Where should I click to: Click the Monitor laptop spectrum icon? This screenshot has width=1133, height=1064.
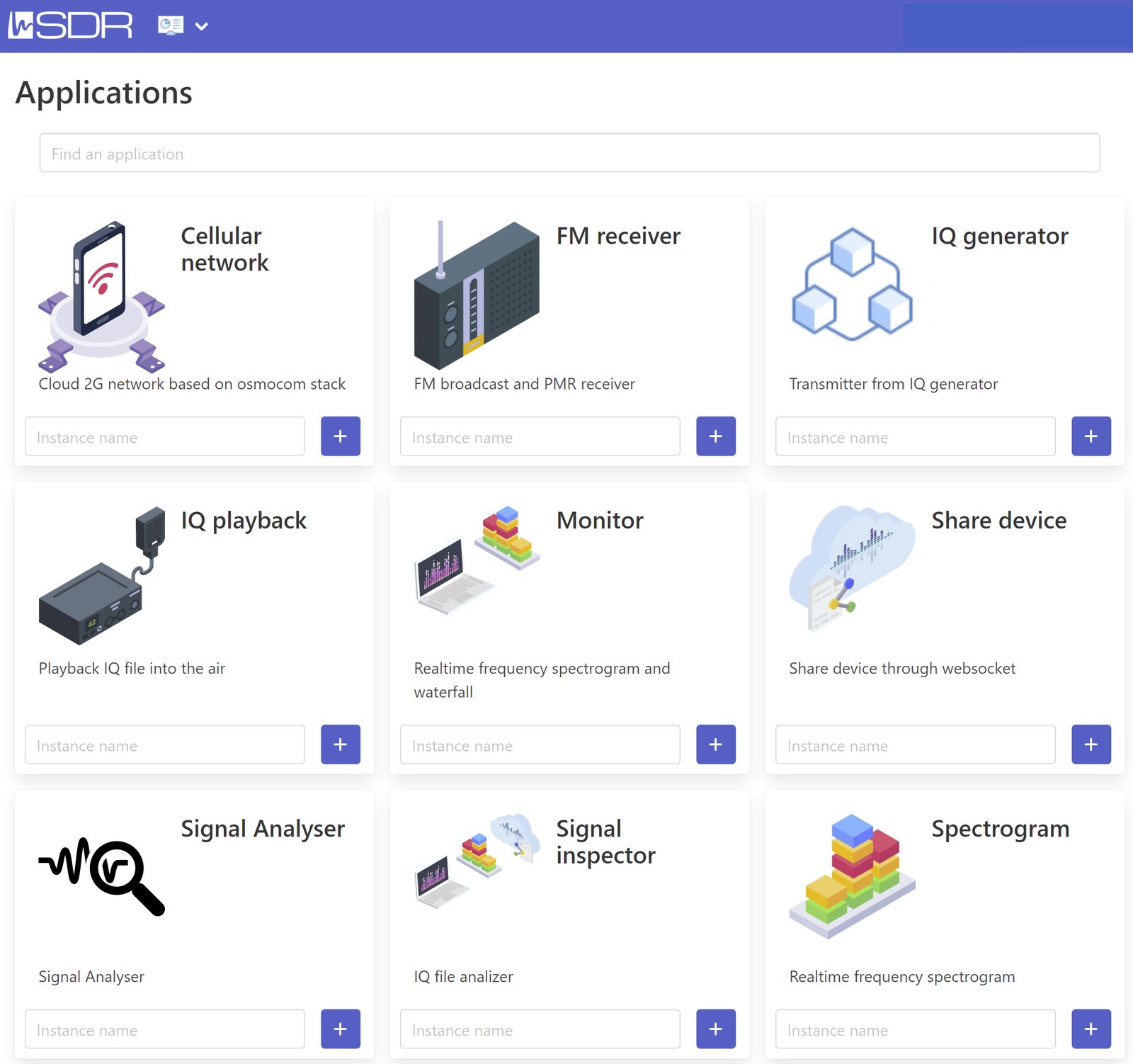[x=477, y=560]
